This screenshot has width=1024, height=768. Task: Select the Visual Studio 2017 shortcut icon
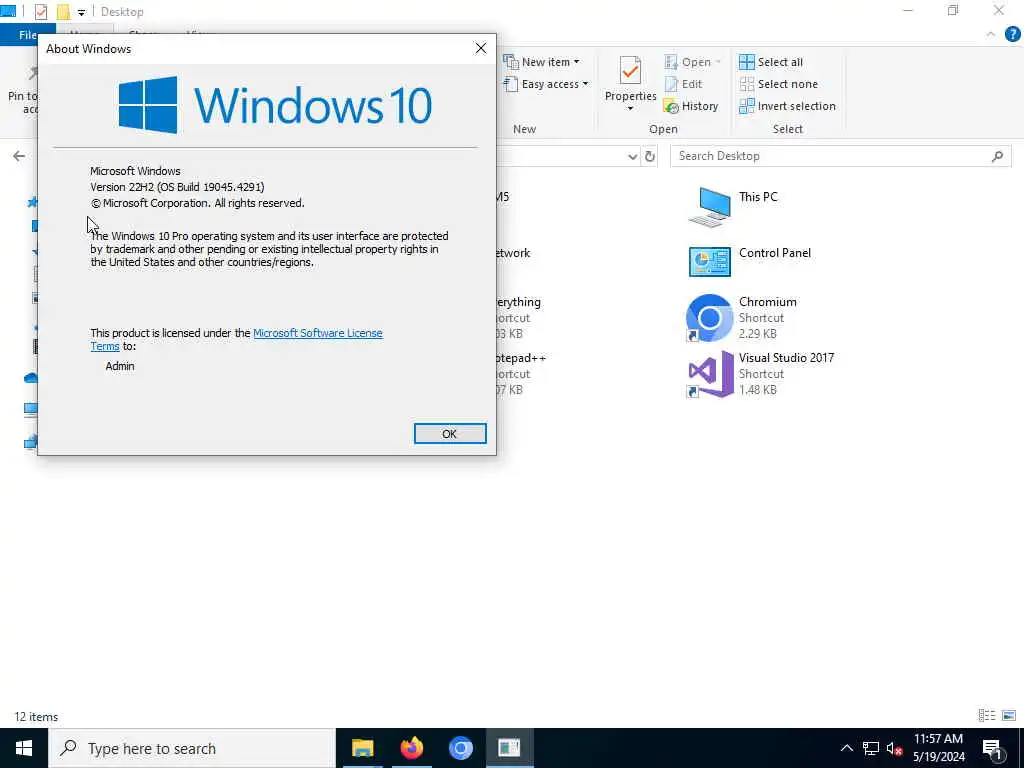tap(710, 374)
